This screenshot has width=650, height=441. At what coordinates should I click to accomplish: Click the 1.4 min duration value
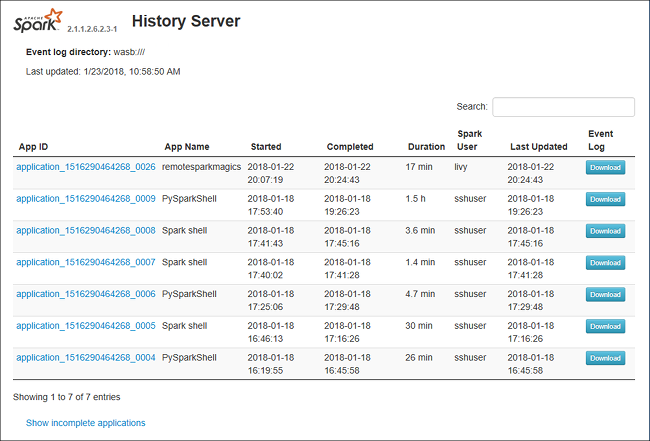pyautogui.click(x=420, y=262)
